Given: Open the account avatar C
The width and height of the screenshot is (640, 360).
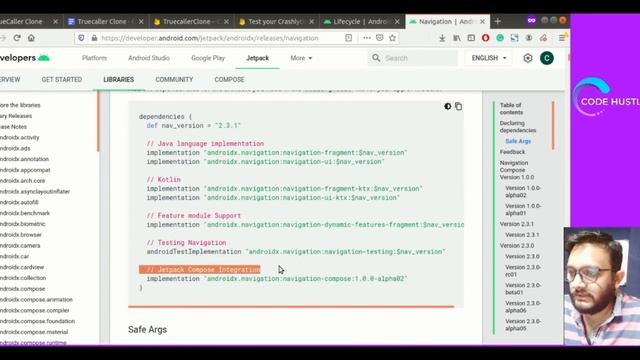Looking at the screenshot, I should tap(547, 58).
